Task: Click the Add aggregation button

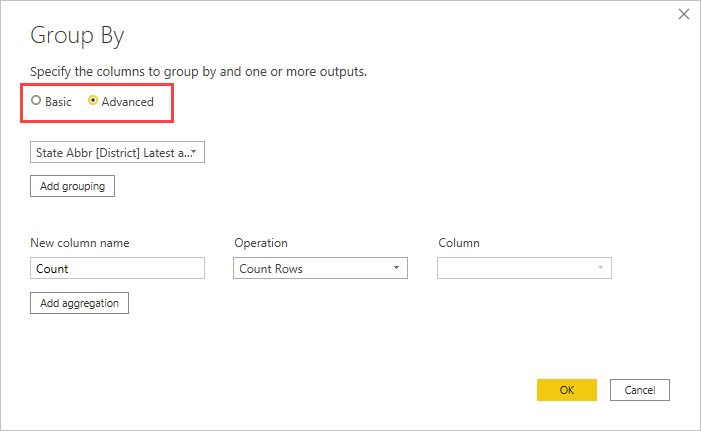Action: click(x=79, y=302)
